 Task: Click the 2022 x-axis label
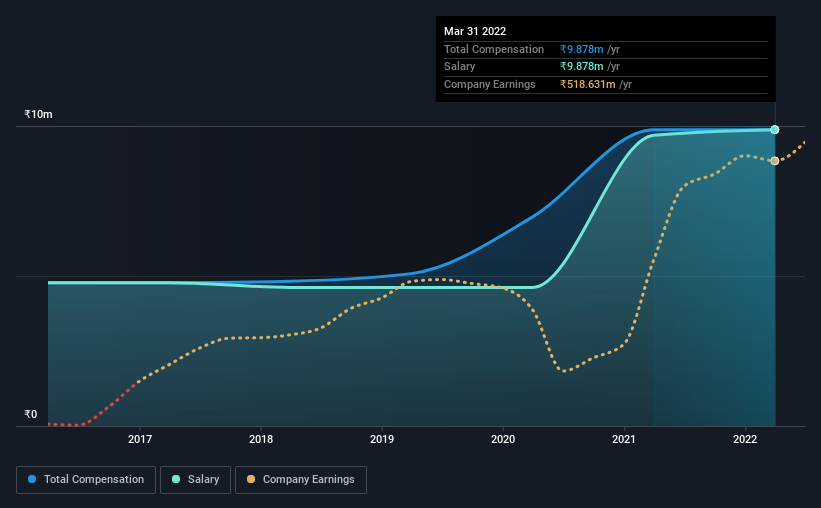745,439
